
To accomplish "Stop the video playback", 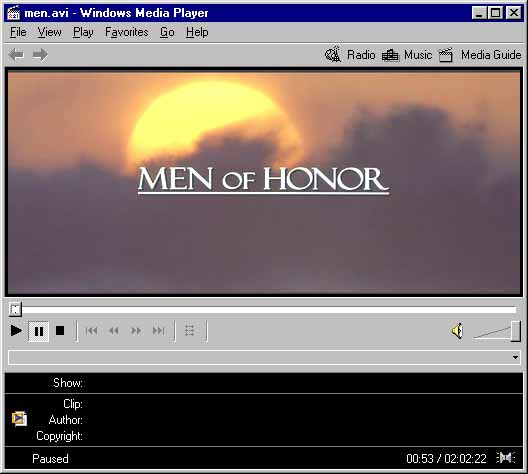I will [x=60, y=331].
